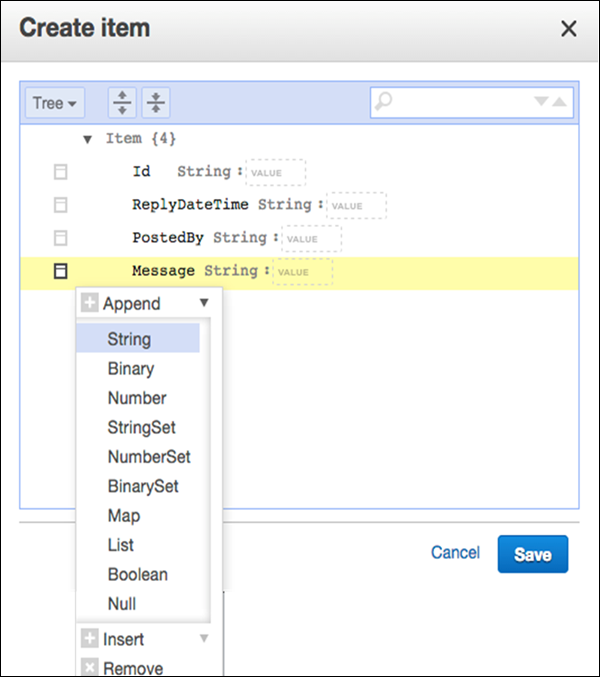This screenshot has width=600, height=677.
Task: Choose Boolean type from Append menu
Action: (x=137, y=574)
